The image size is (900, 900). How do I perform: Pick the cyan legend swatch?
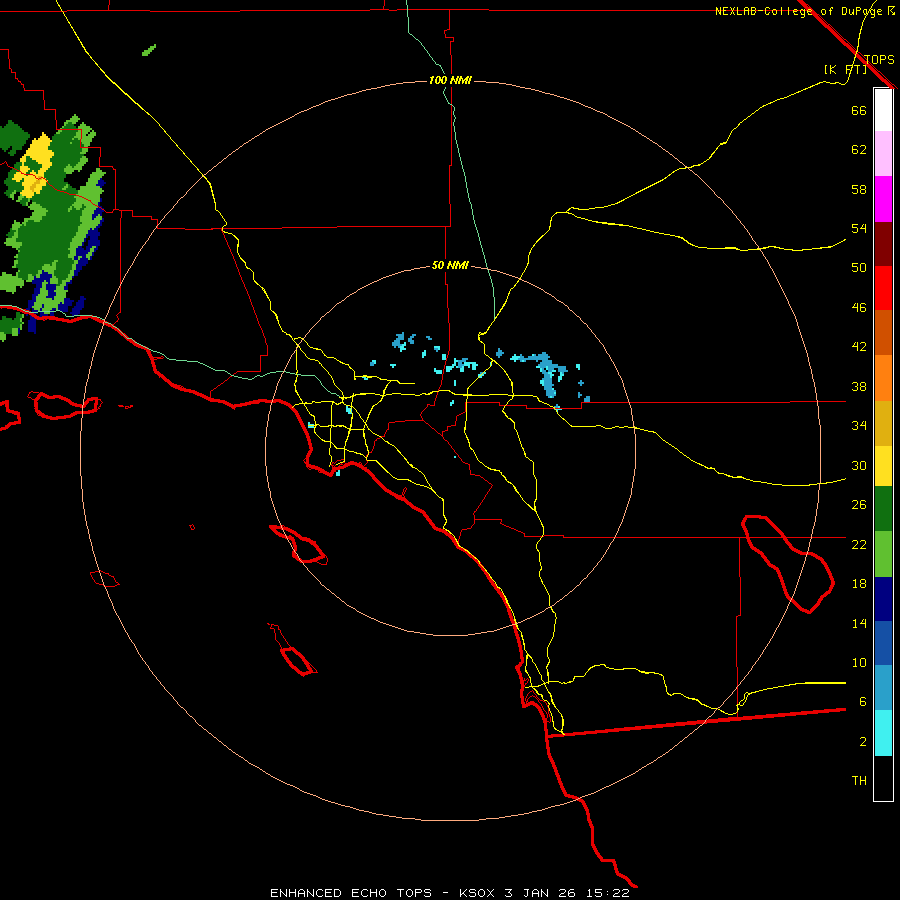pyautogui.click(x=883, y=733)
